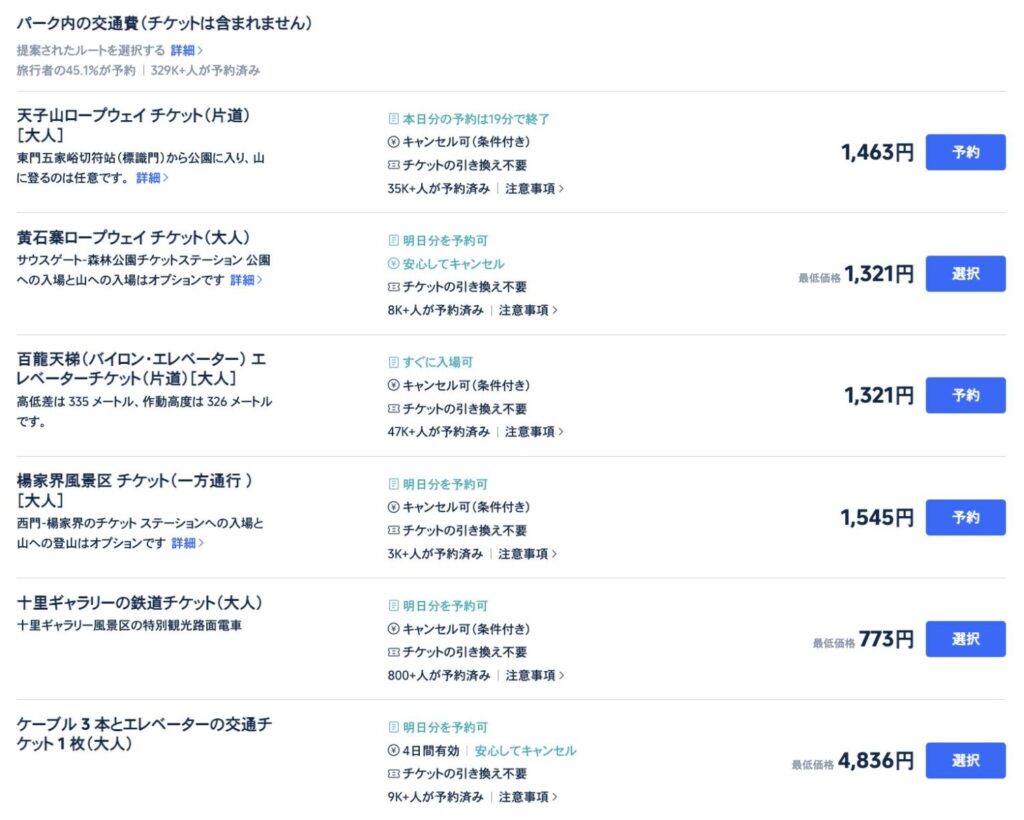The height and width of the screenshot is (820, 1024).
Task: Click 選択 for 黄石寨ロープウェイ チケット
Action: point(965,274)
